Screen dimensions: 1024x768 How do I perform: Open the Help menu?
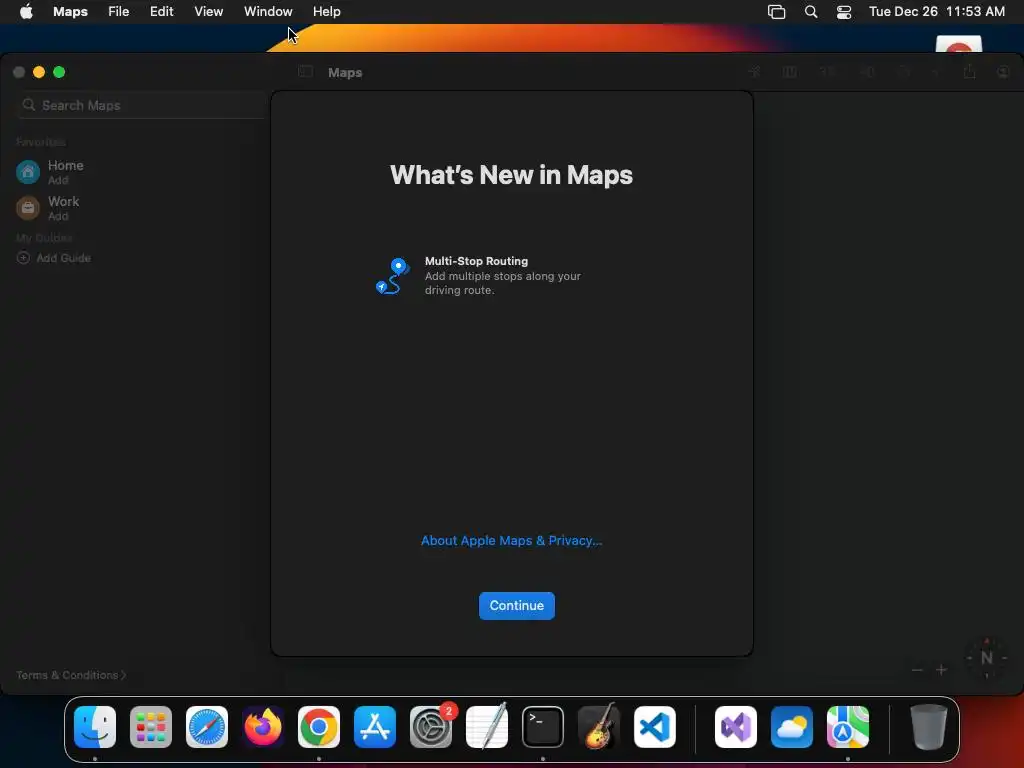click(327, 12)
